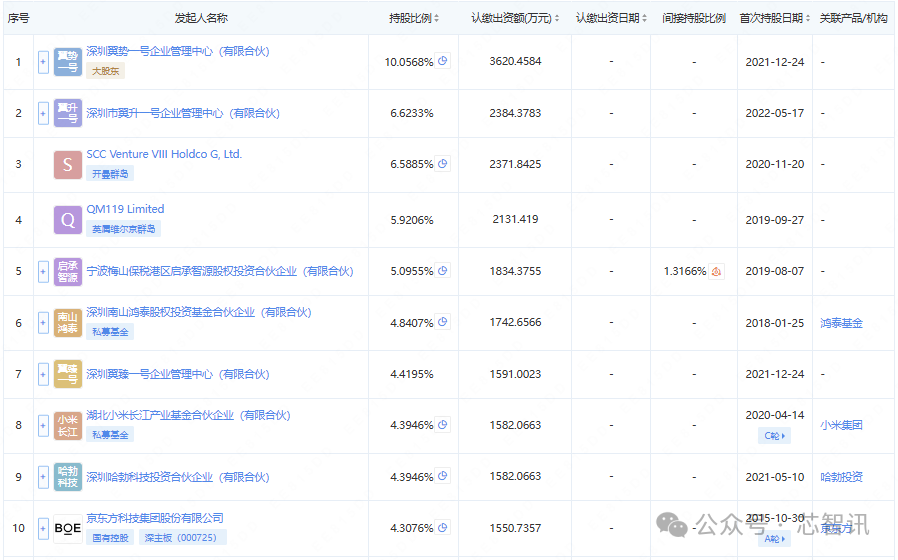
Task: Click the 深主板 (000725) stock tag
Action: point(183,538)
